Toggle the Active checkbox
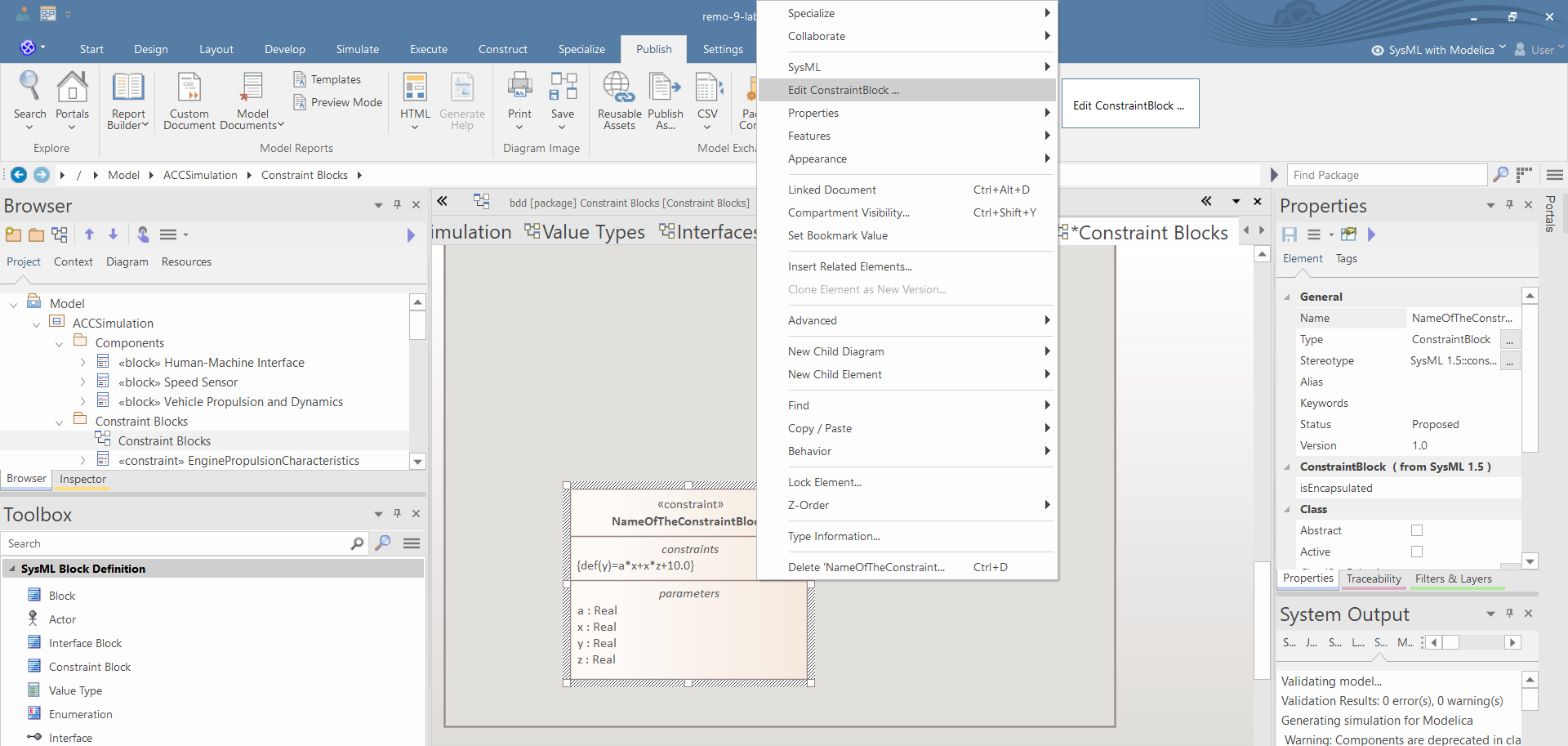1568x746 pixels. [1417, 552]
